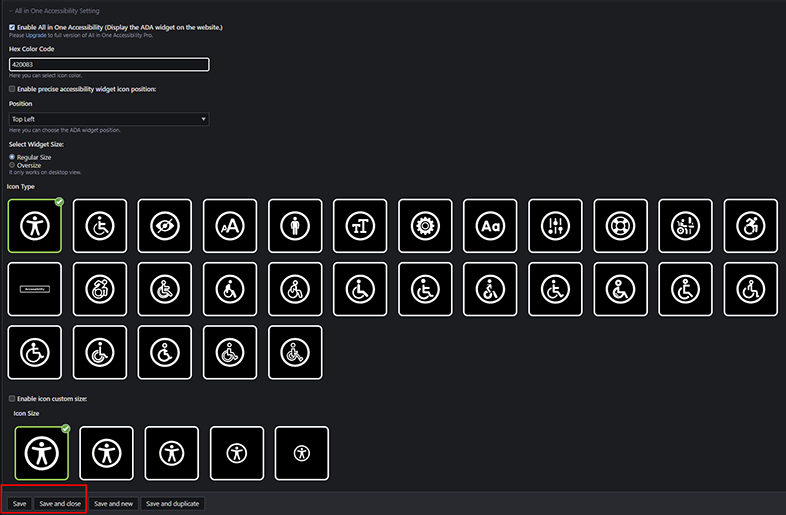Select the Oversize radio button
The image size is (786, 515).
[12, 164]
